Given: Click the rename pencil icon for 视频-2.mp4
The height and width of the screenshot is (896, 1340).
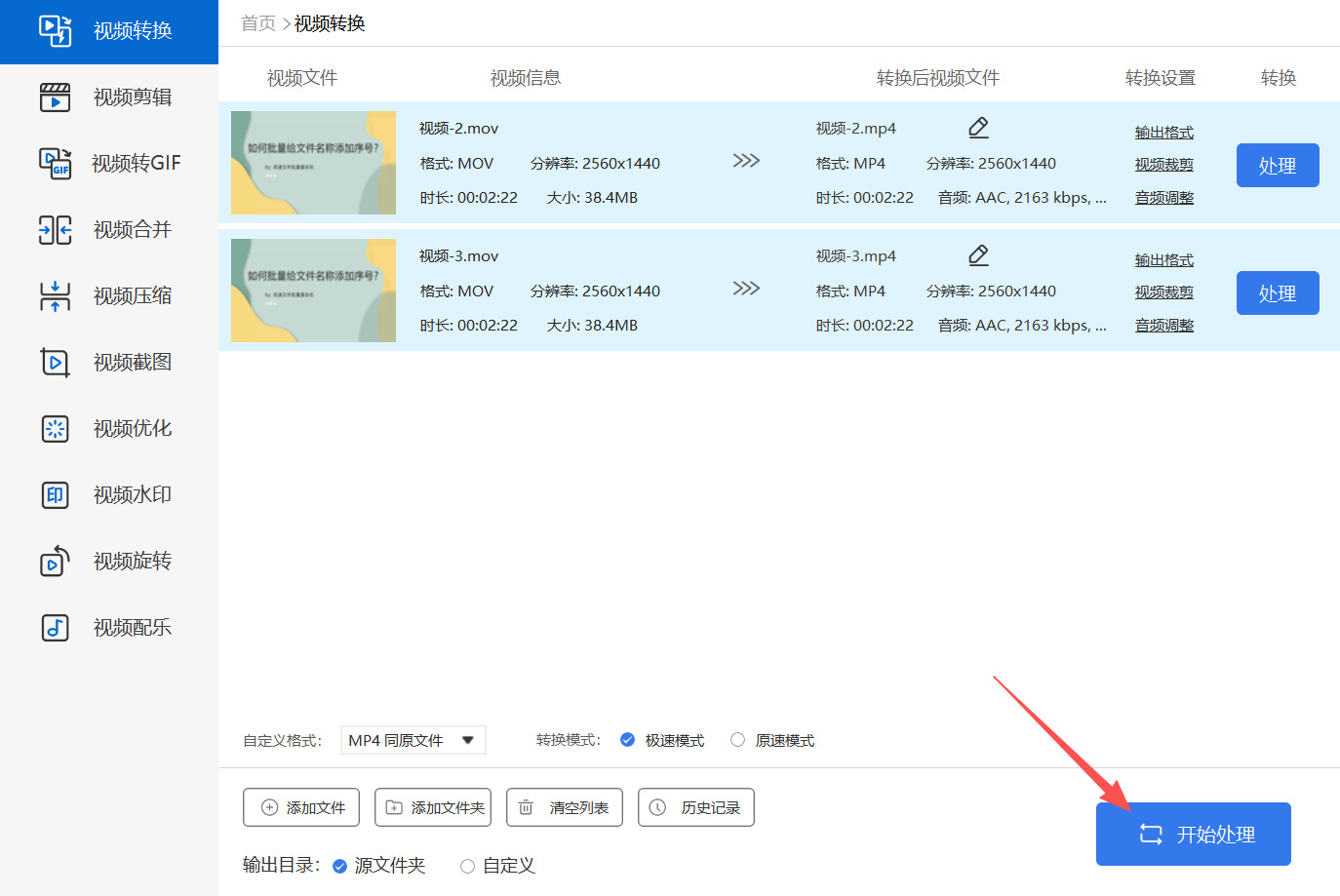Looking at the screenshot, I should coord(979,128).
